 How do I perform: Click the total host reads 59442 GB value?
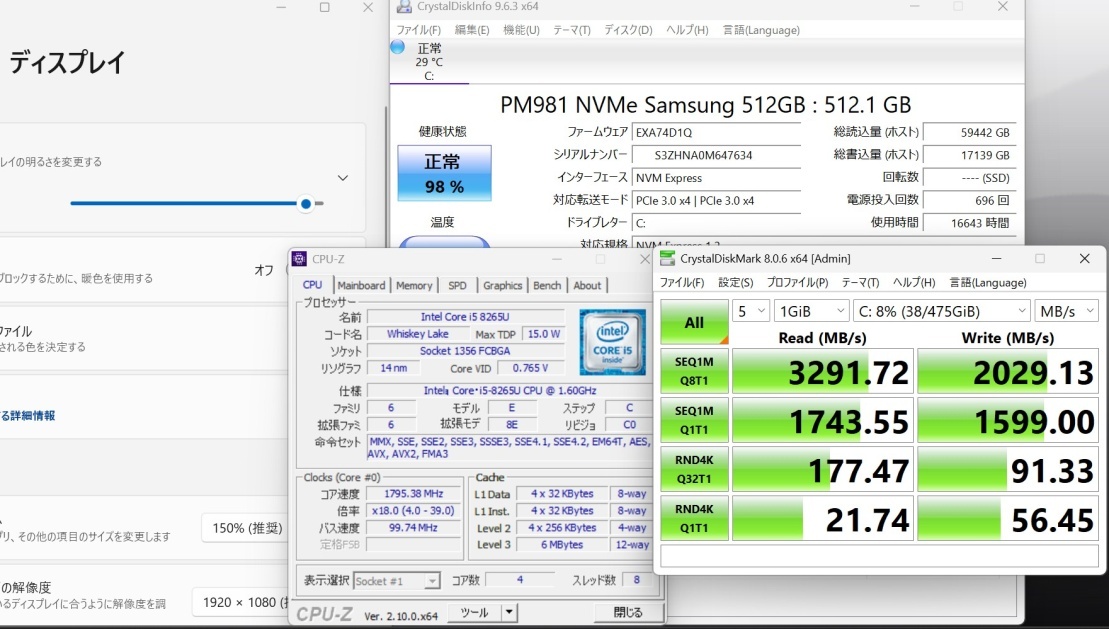(969, 132)
